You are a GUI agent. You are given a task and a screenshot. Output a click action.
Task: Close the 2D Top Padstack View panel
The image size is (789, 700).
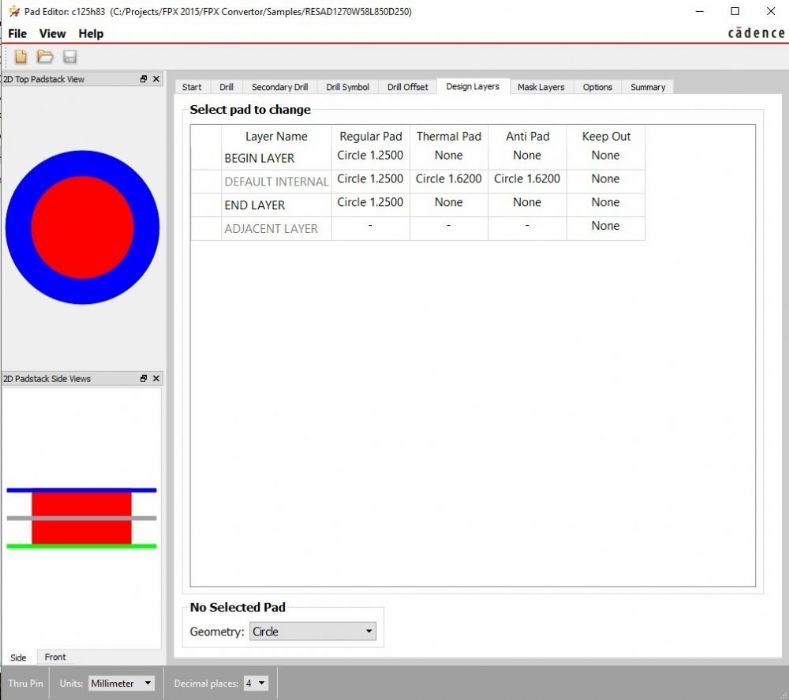[x=156, y=79]
